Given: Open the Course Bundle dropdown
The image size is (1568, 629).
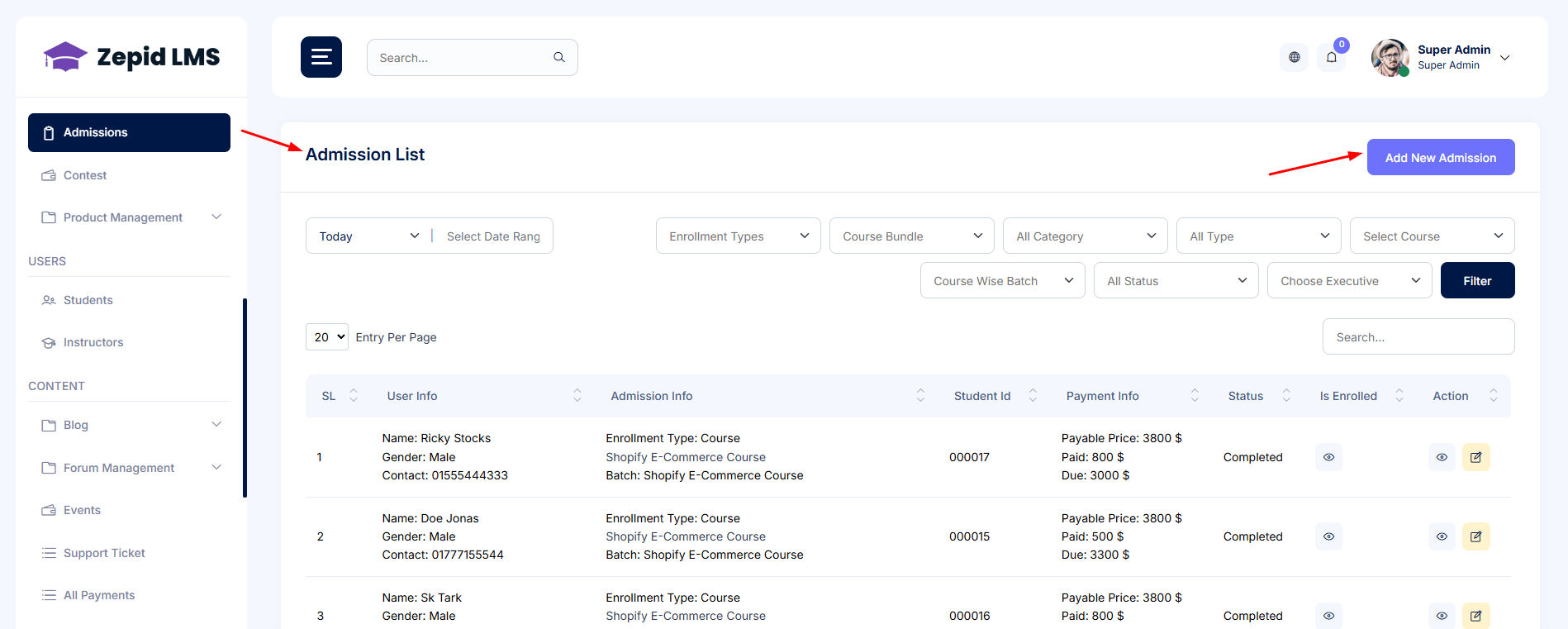Looking at the screenshot, I should 912,236.
